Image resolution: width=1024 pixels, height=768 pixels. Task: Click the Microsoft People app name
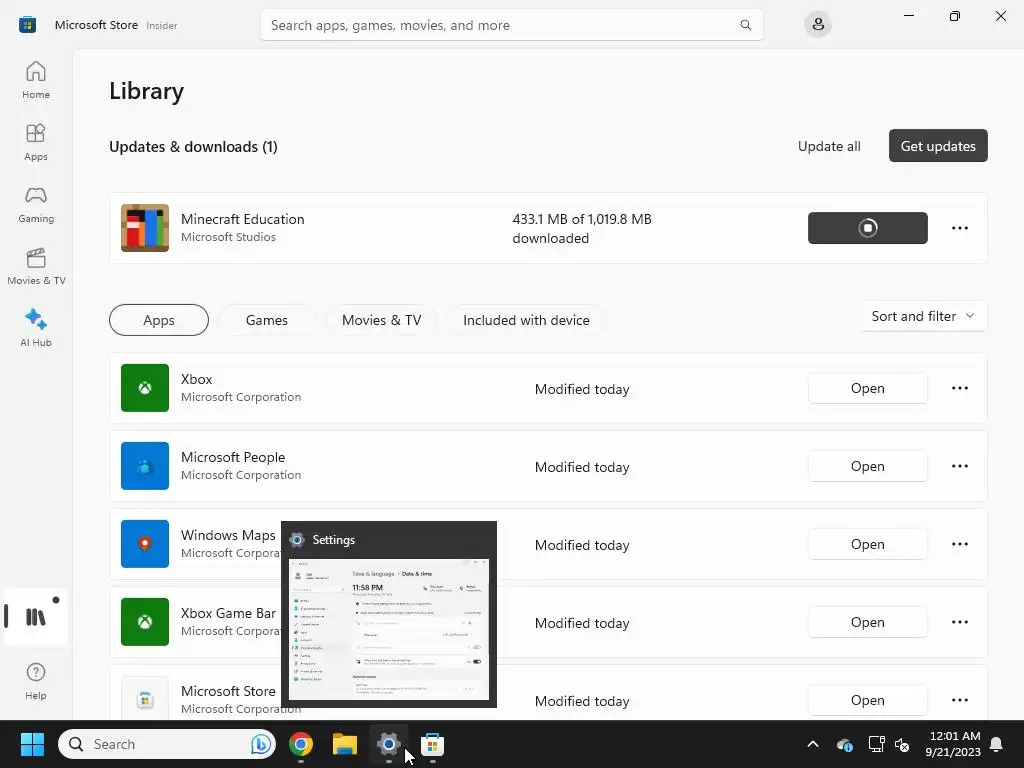click(x=232, y=457)
